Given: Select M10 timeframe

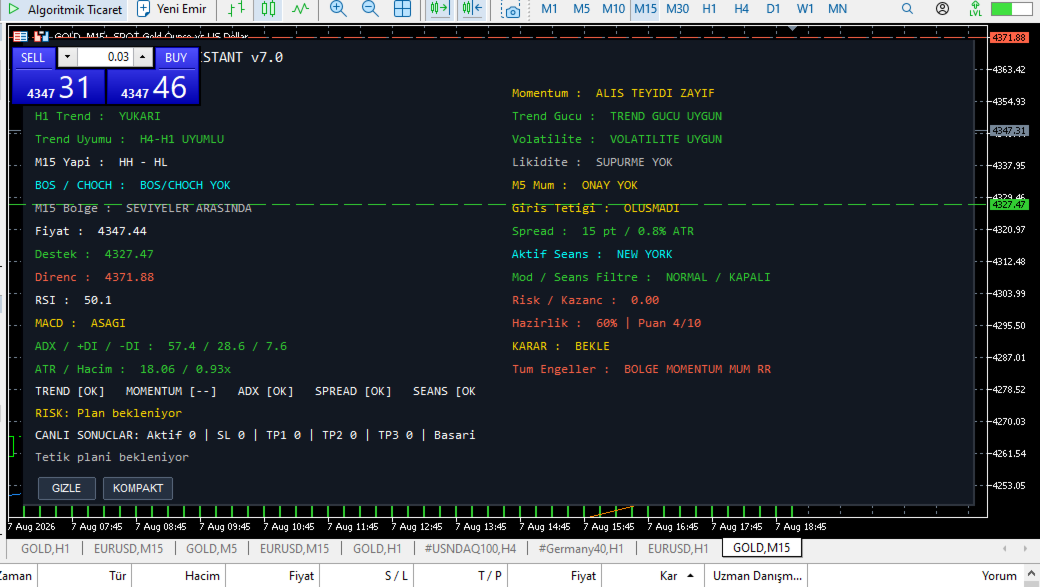Looking at the screenshot, I should [614, 9].
